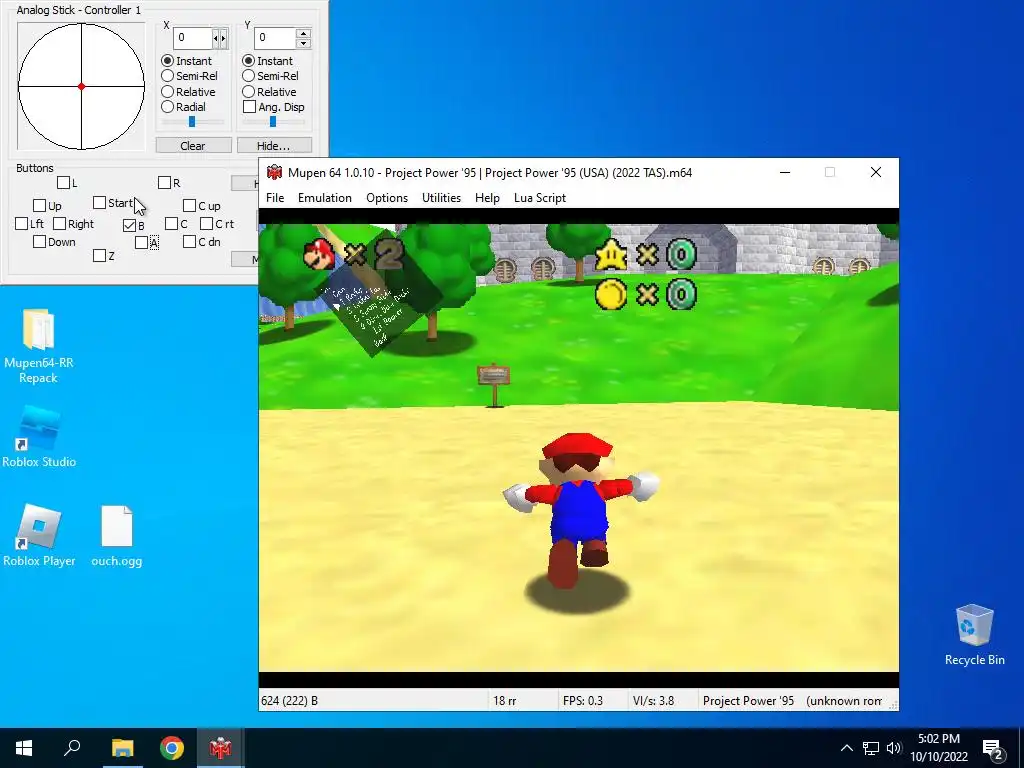Screen dimensions: 1024x768
Task: Click the analog stick circle center dot
Action: click(x=81, y=86)
